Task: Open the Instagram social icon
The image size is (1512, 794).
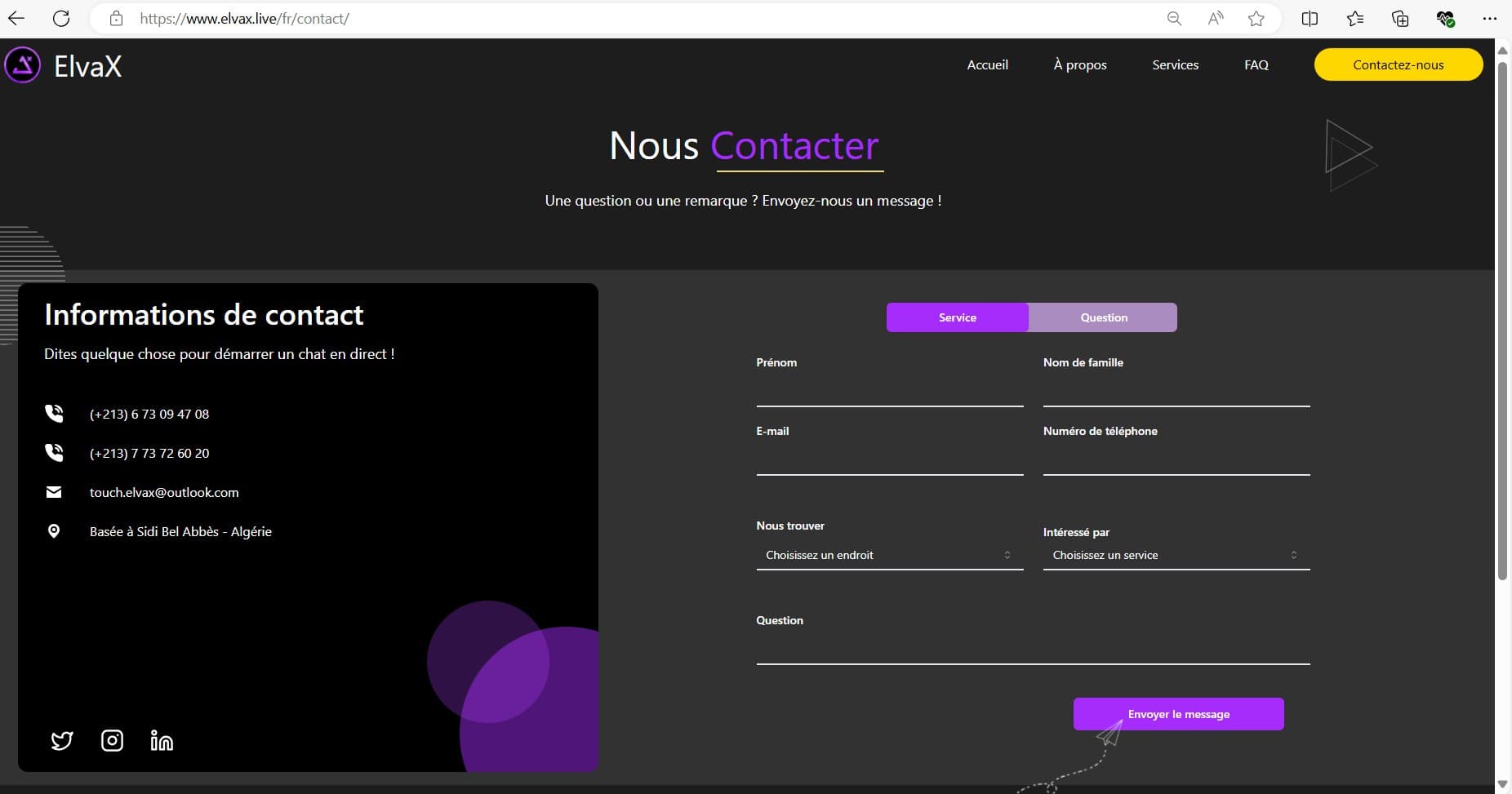Action: (112, 740)
